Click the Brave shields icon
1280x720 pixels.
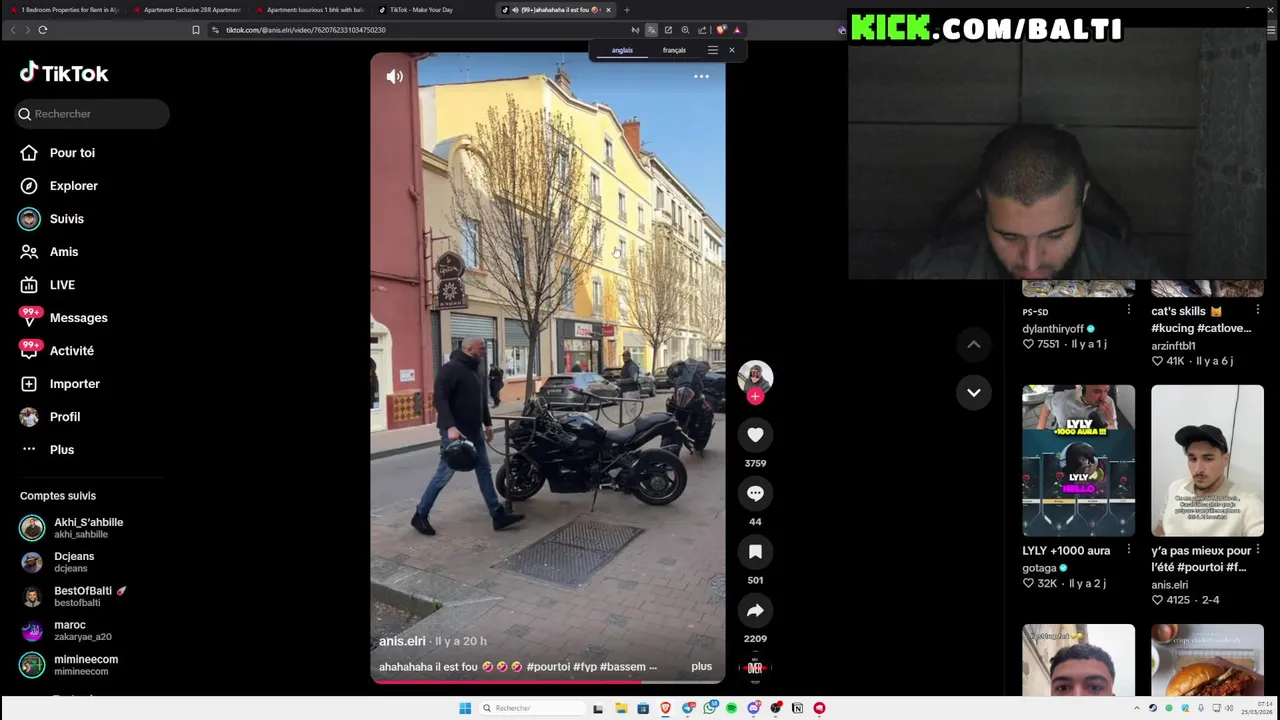tap(721, 30)
